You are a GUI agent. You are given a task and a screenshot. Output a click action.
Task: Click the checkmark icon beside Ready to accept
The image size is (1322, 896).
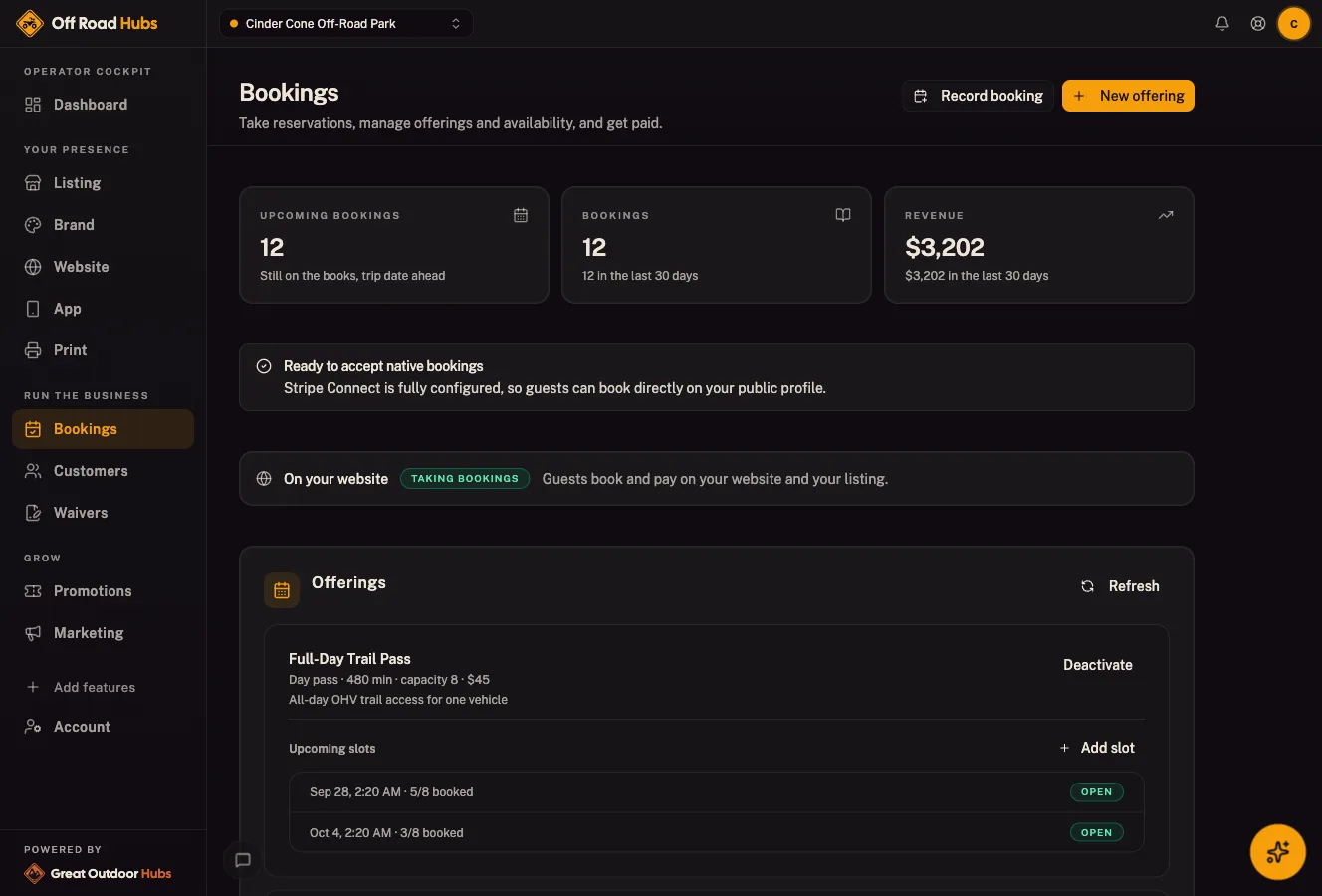pyautogui.click(x=264, y=366)
